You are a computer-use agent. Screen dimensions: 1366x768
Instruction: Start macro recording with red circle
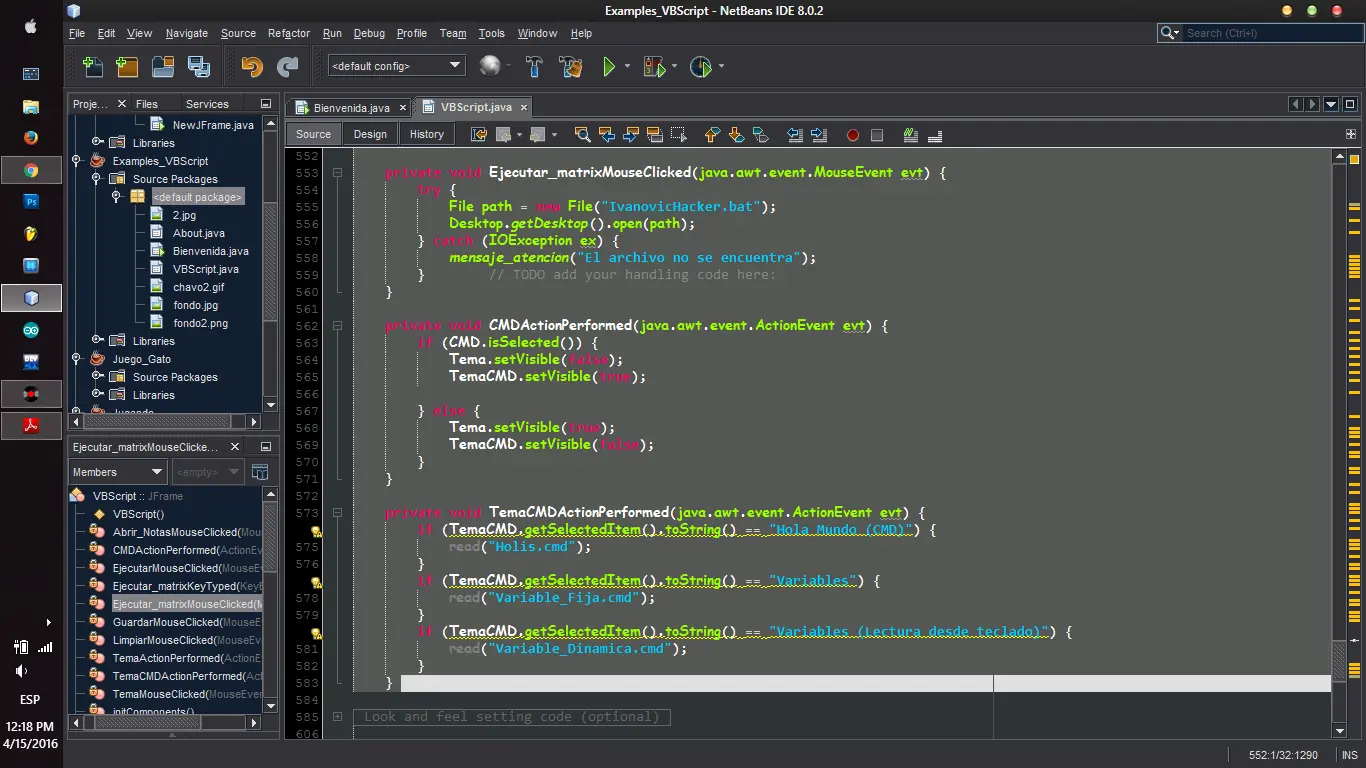(x=853, y=135)
